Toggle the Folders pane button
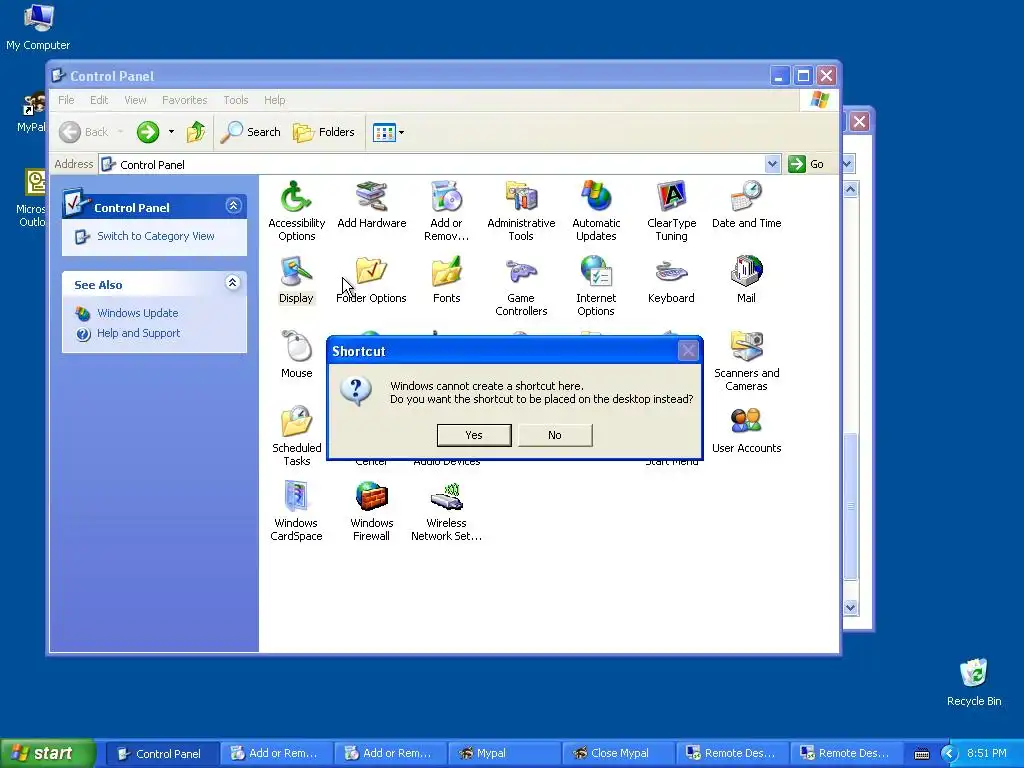This screenshot has height=768, width=1024. (323, 132)
